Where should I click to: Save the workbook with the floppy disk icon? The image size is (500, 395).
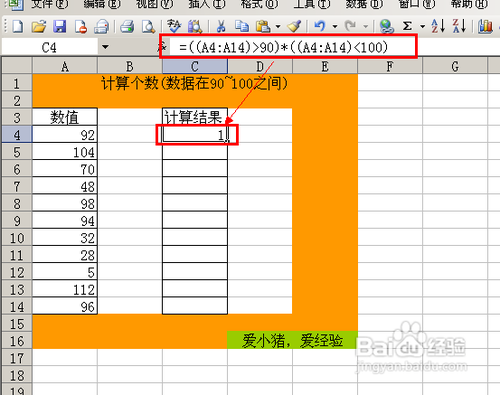60,26
